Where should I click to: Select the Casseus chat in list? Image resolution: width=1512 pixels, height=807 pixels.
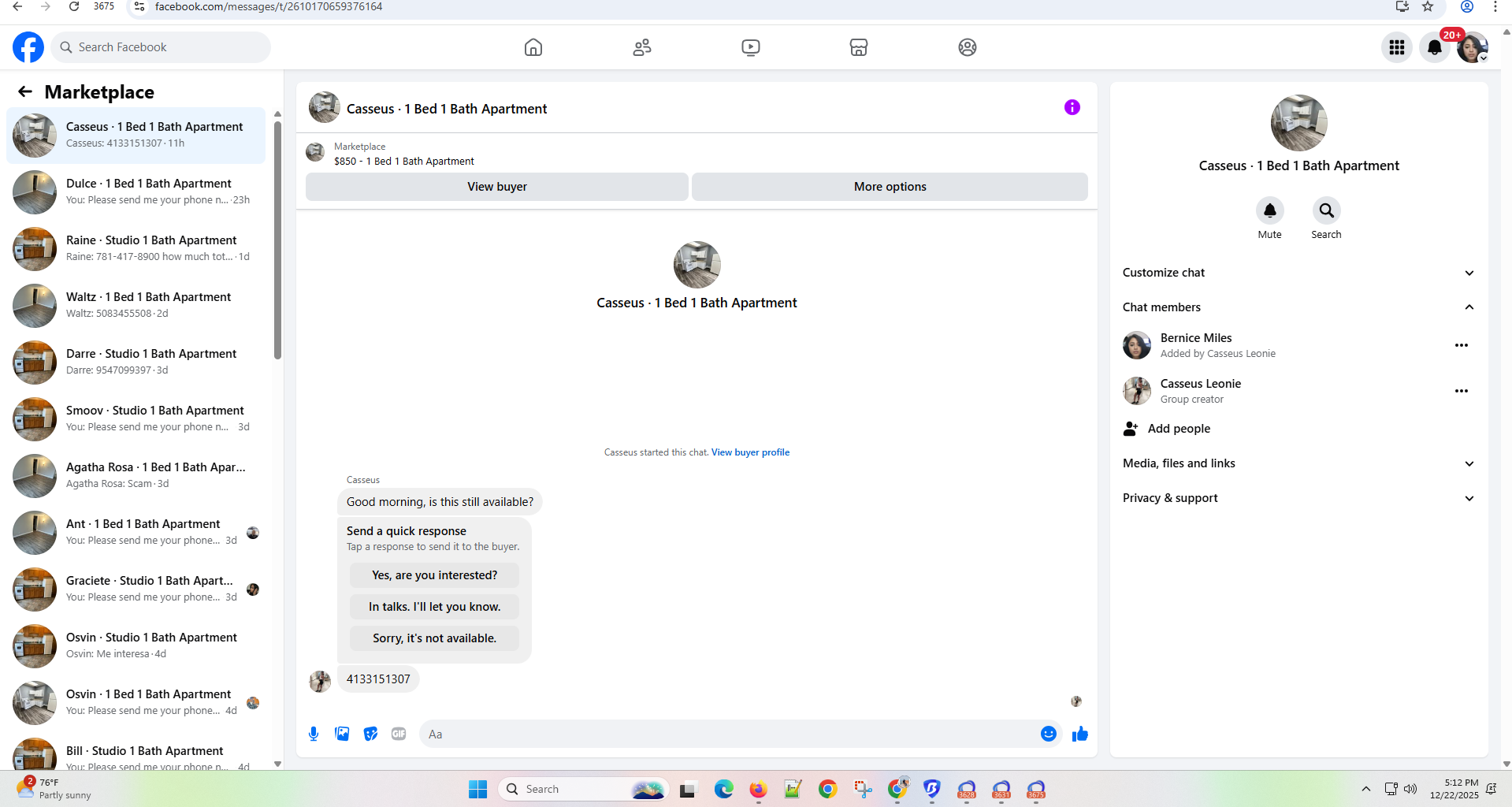pos(136,136)
